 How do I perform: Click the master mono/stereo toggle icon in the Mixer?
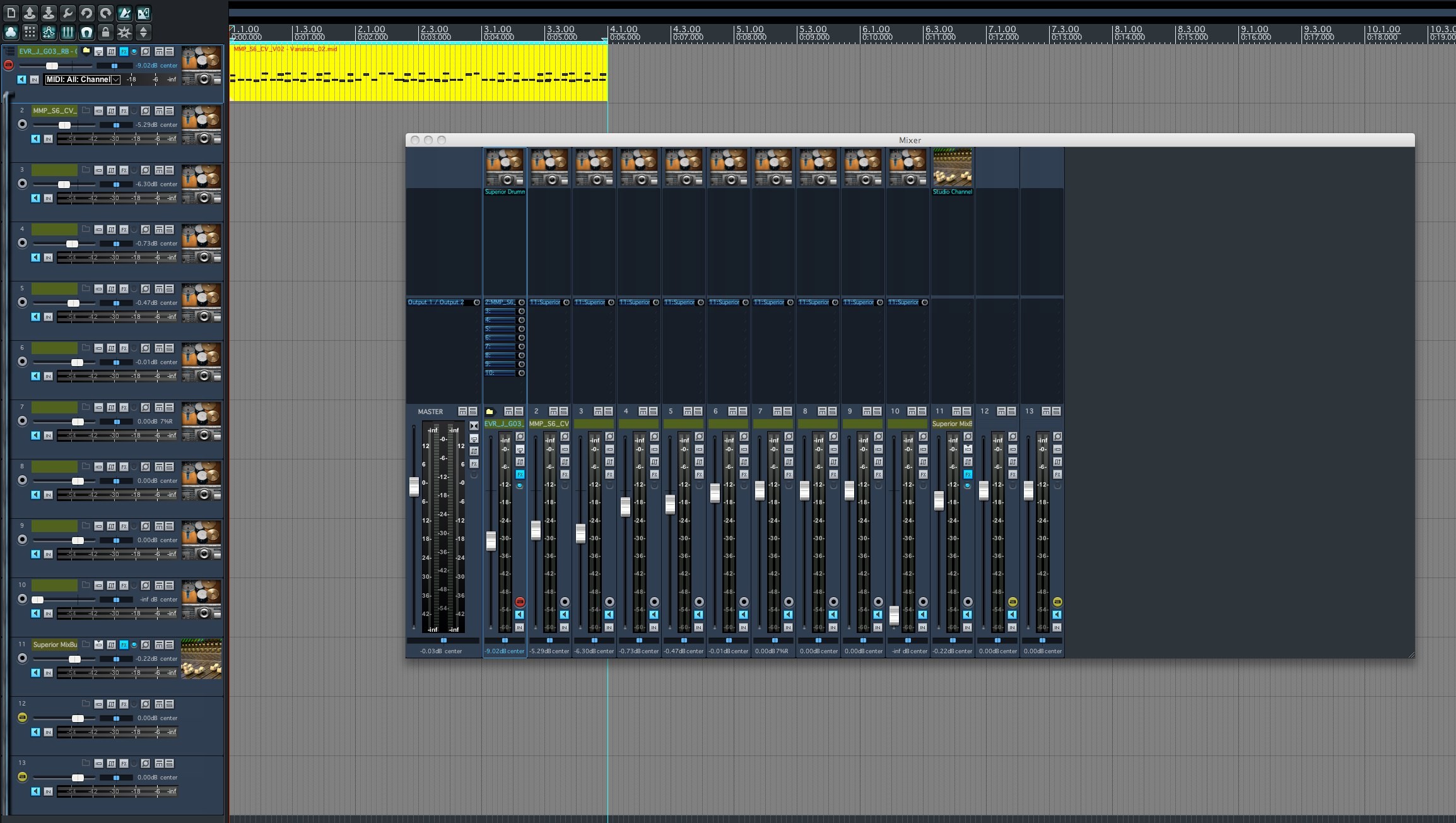click(474, 426)
